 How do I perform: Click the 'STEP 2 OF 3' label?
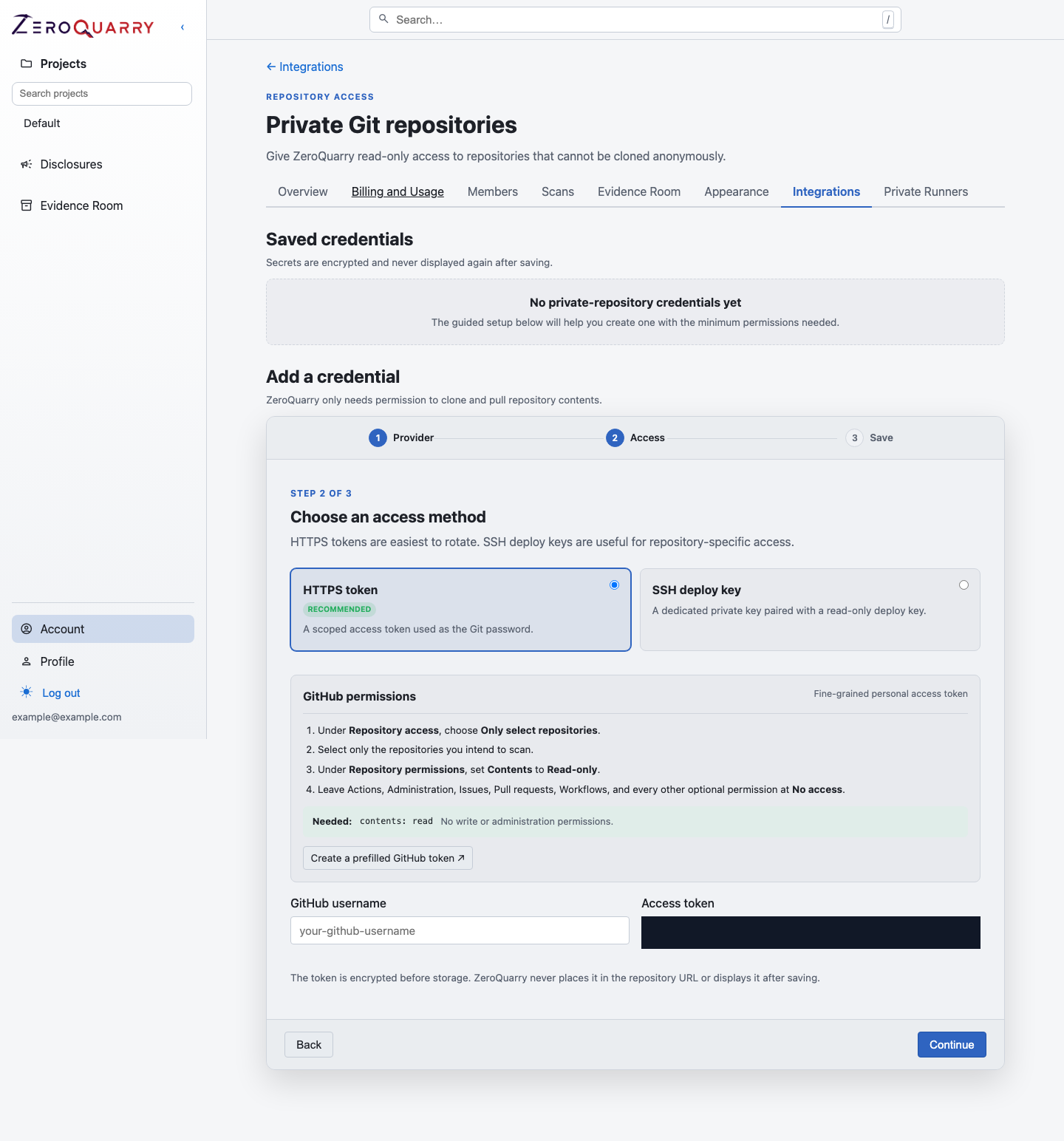pyautogui.click(x=321, y=493)
